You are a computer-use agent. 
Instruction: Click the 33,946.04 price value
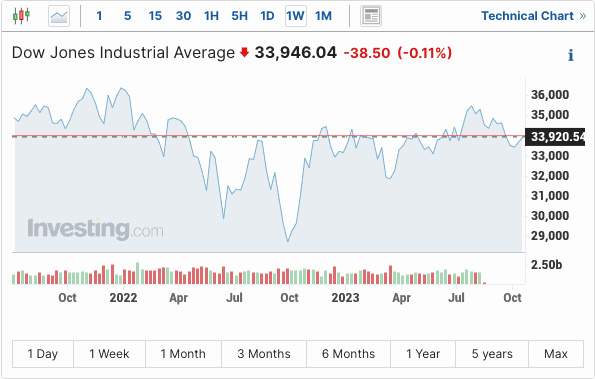coord(296,53)
